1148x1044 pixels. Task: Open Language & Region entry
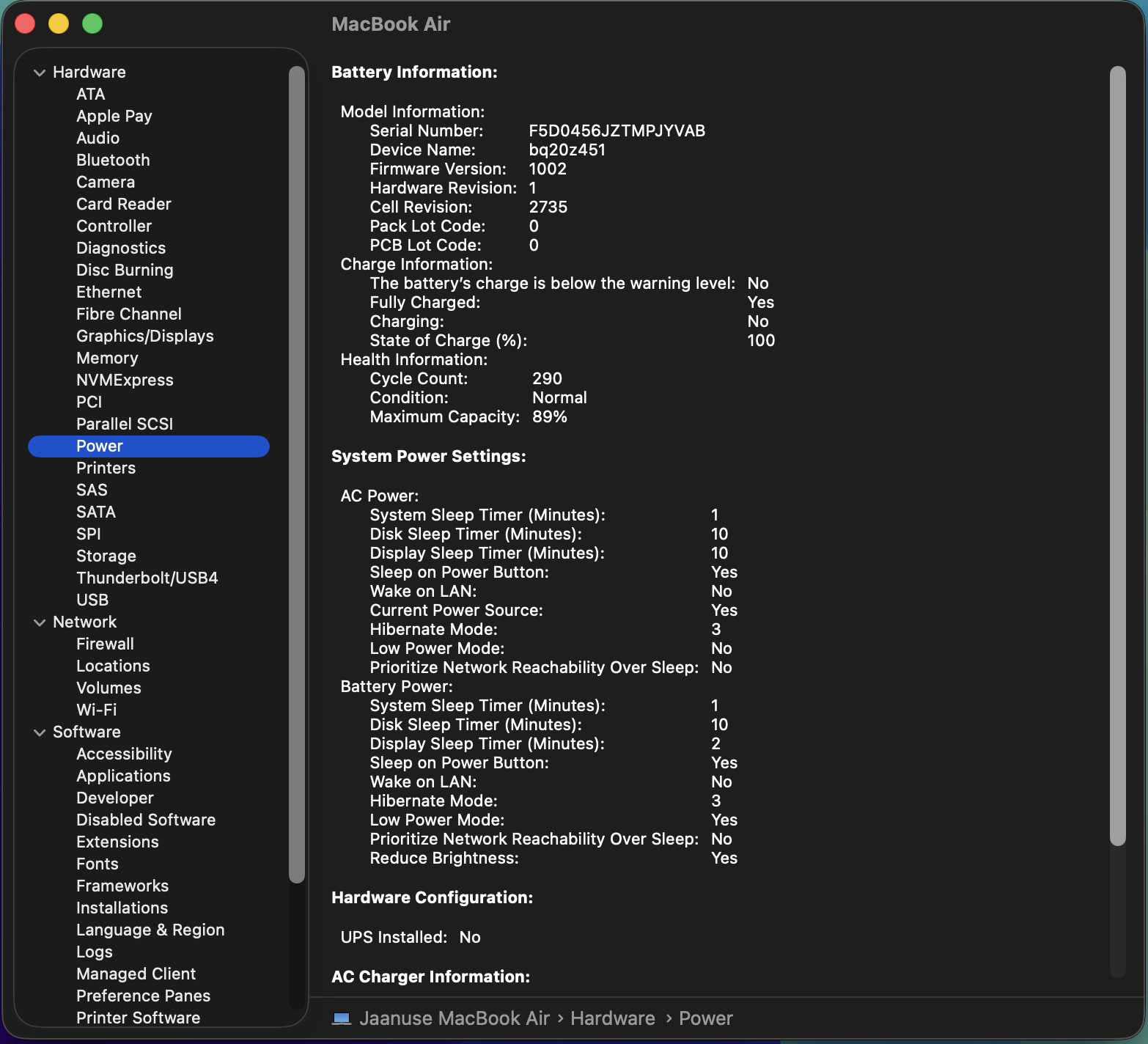tap(150, 930)
